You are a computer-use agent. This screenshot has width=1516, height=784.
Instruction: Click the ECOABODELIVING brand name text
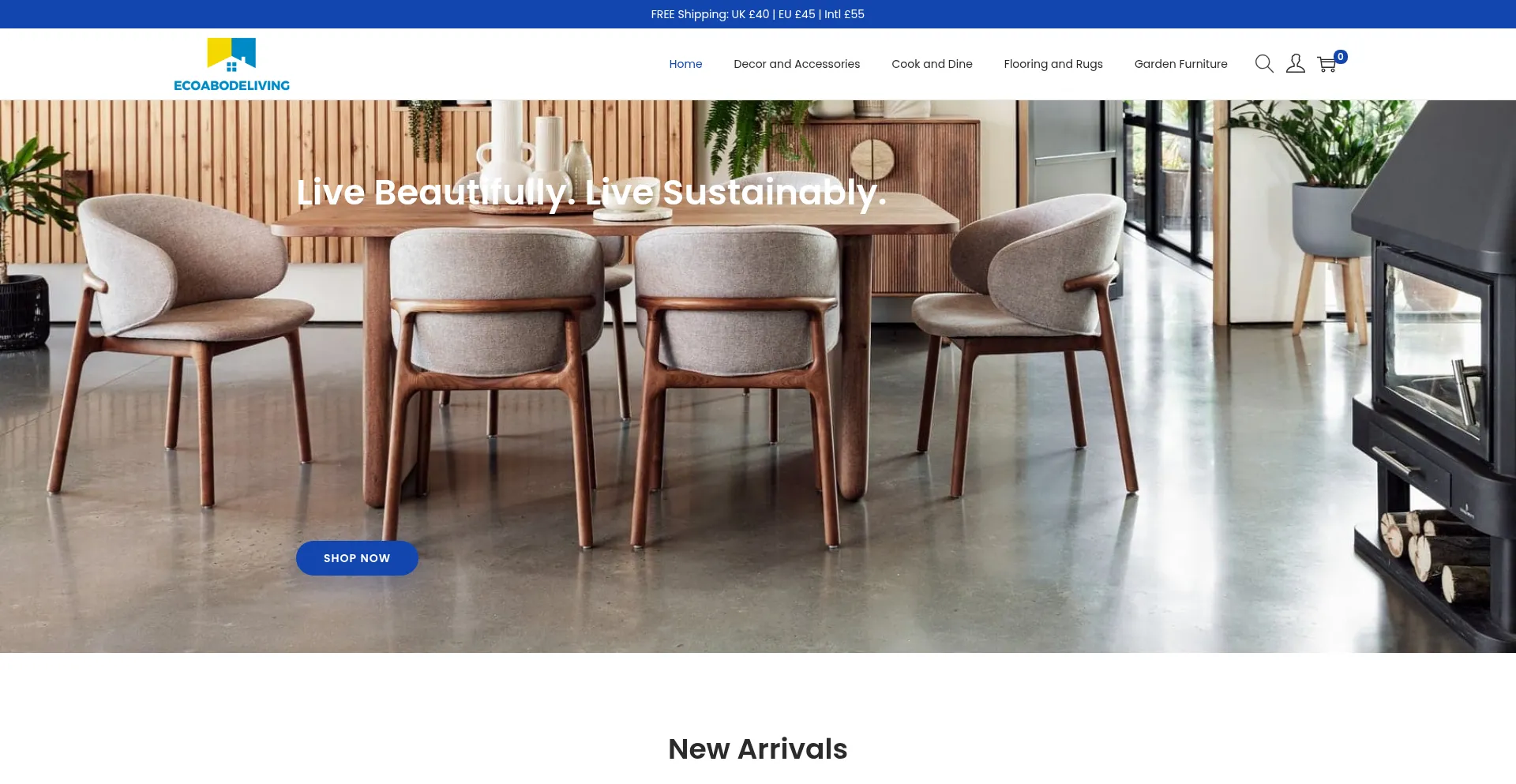(231, 85)
